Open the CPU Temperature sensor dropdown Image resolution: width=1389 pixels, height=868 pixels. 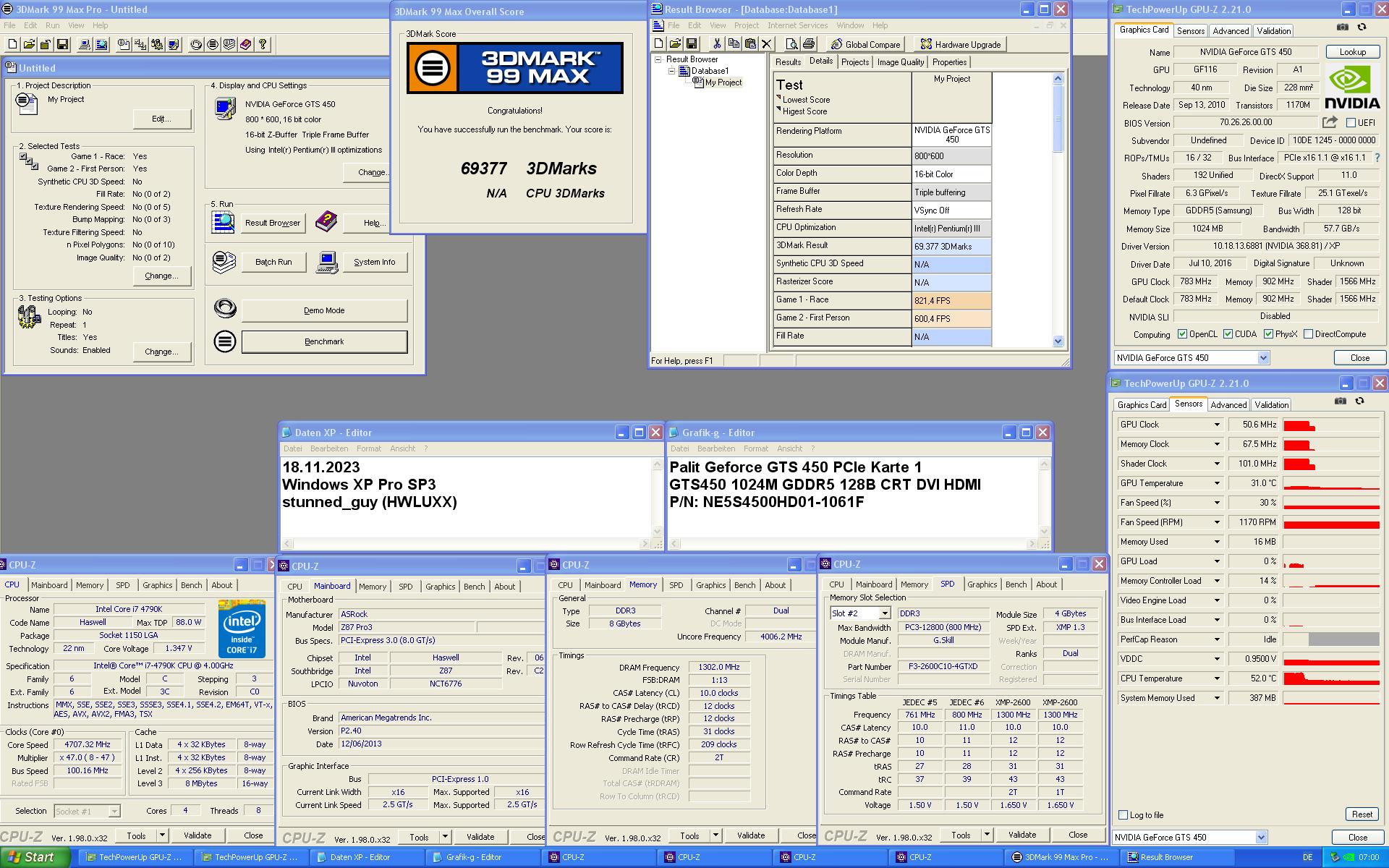pyautogui.click(x=1217, y=678)
